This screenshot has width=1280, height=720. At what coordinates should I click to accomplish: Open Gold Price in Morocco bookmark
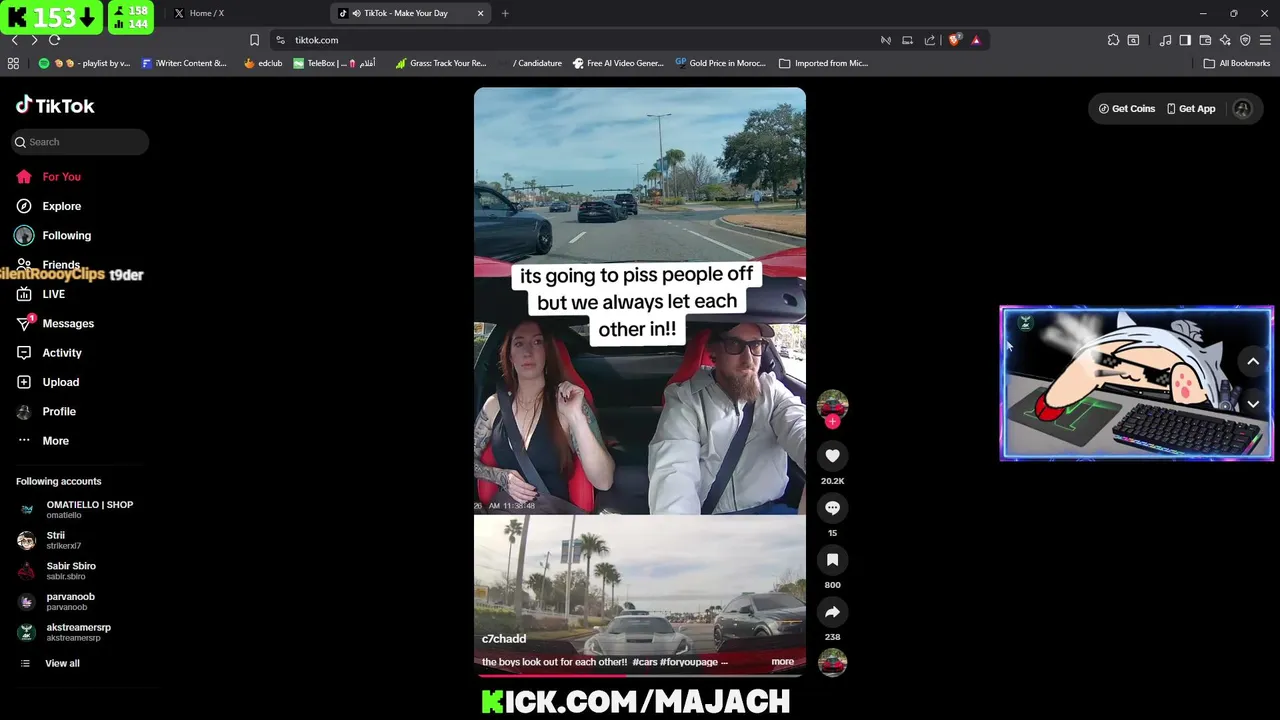point(720,63)
